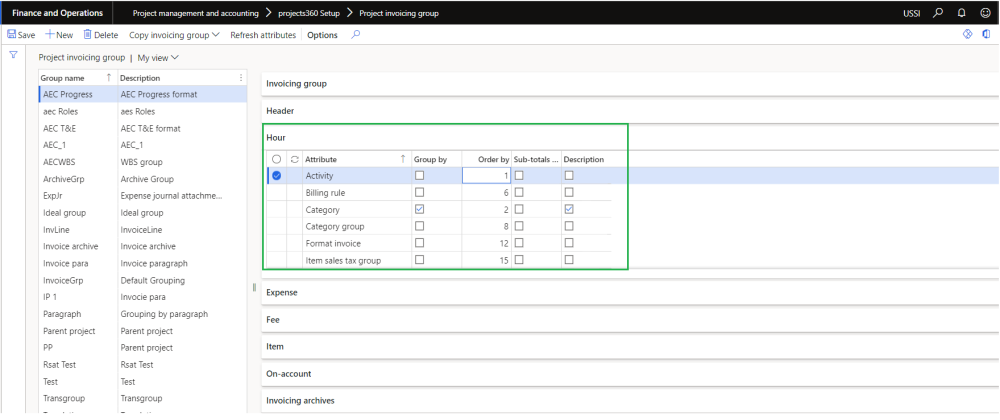Click the feedback smiley icon

983,13
